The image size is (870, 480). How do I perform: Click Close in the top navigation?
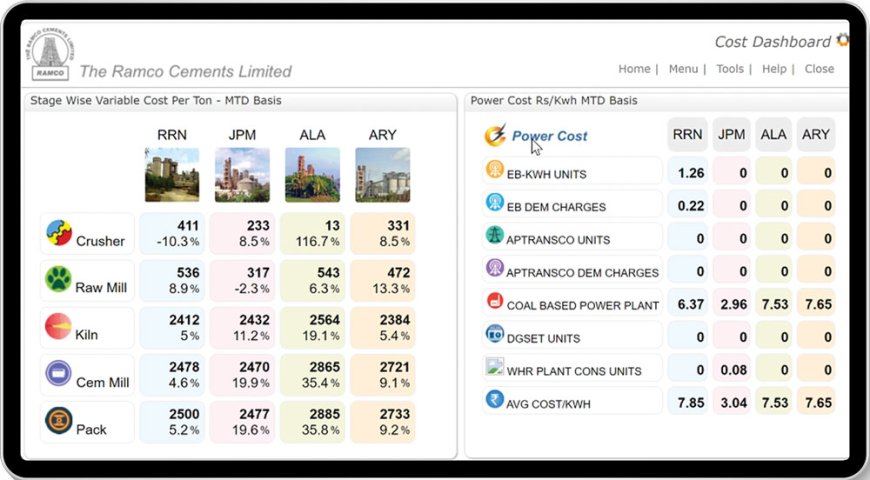[819, 69]
